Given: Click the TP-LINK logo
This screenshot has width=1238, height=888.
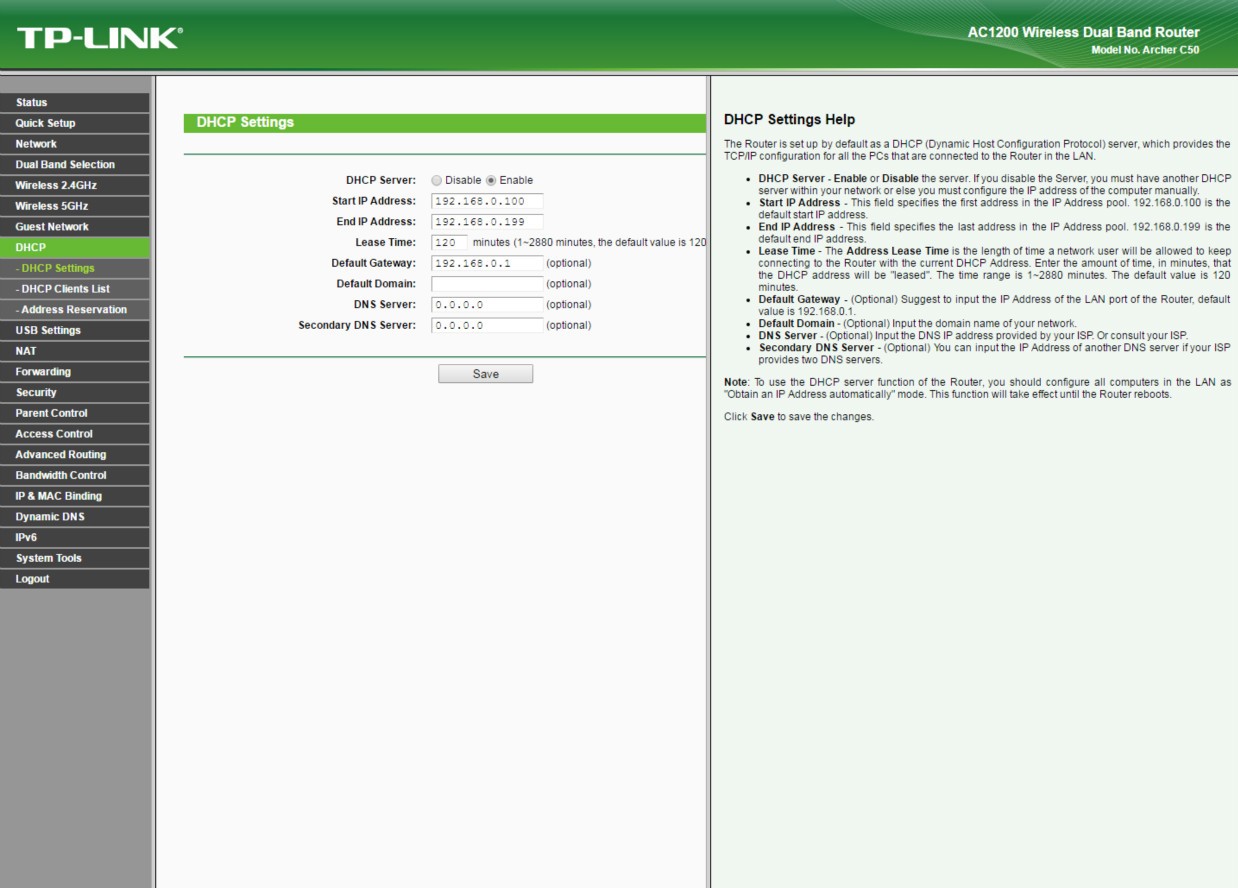Looking at the screenshot, I should pyautogui.click(x=100, y=39).
